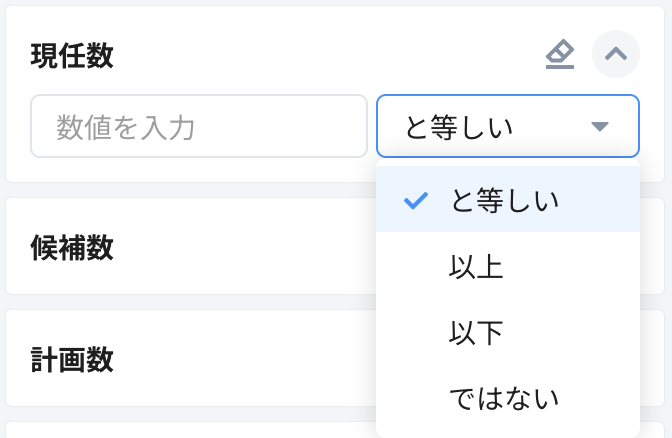Expand the 候補数 filter section
This screenshot has height=438, width=672.
(190, 247)
